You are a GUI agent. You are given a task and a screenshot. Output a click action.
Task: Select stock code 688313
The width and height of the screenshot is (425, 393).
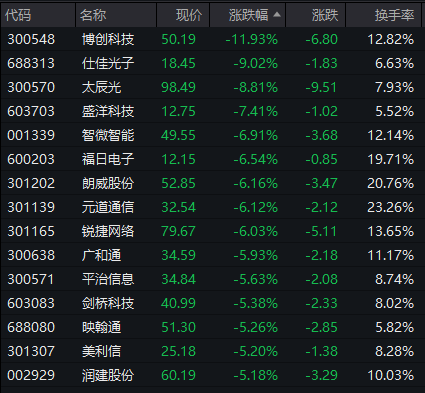point(31,63)
